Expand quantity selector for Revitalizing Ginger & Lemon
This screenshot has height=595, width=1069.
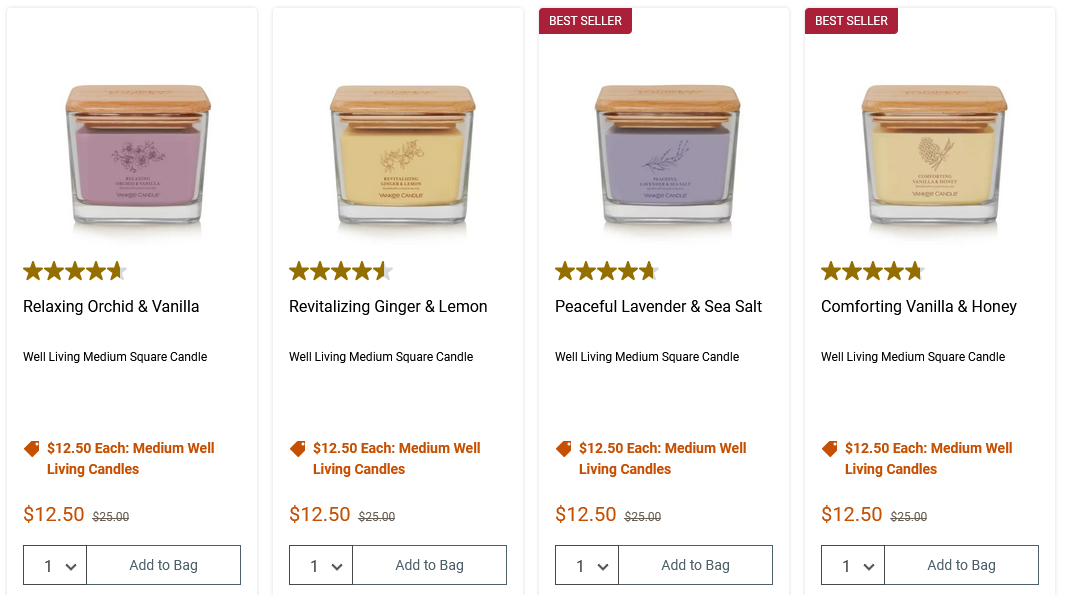(x=322, y=565)
